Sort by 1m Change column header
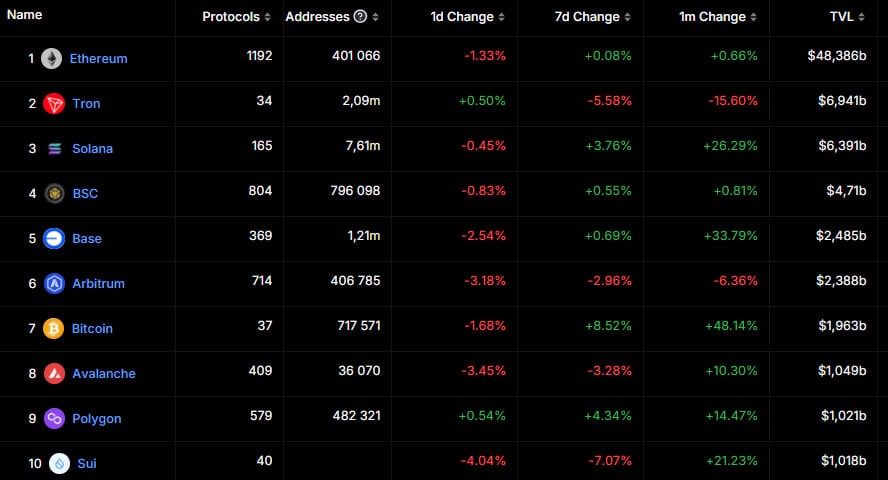 pos(718,17)
